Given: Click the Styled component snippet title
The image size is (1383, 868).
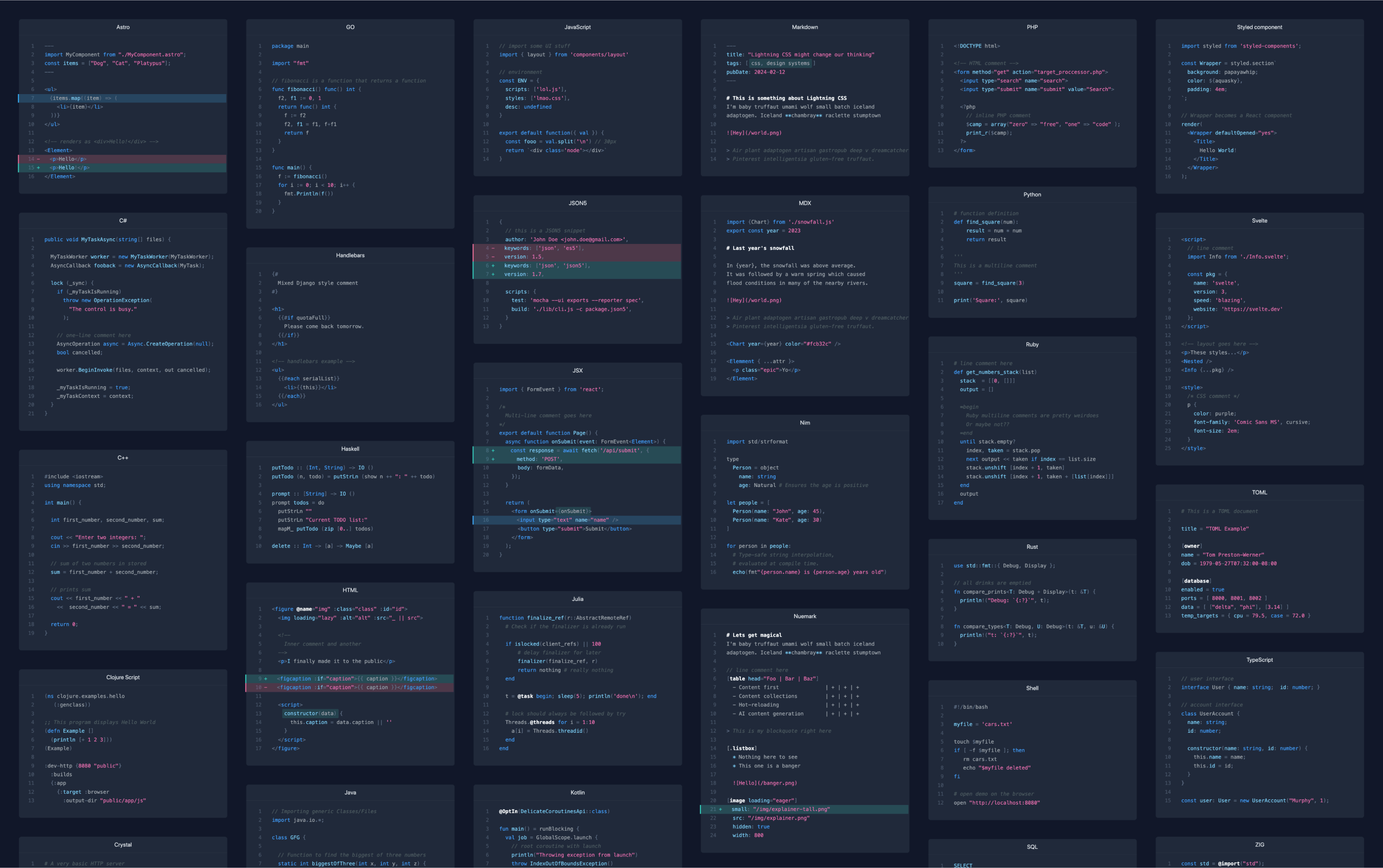Looking at the screenshot, I should coord(1259,27).
